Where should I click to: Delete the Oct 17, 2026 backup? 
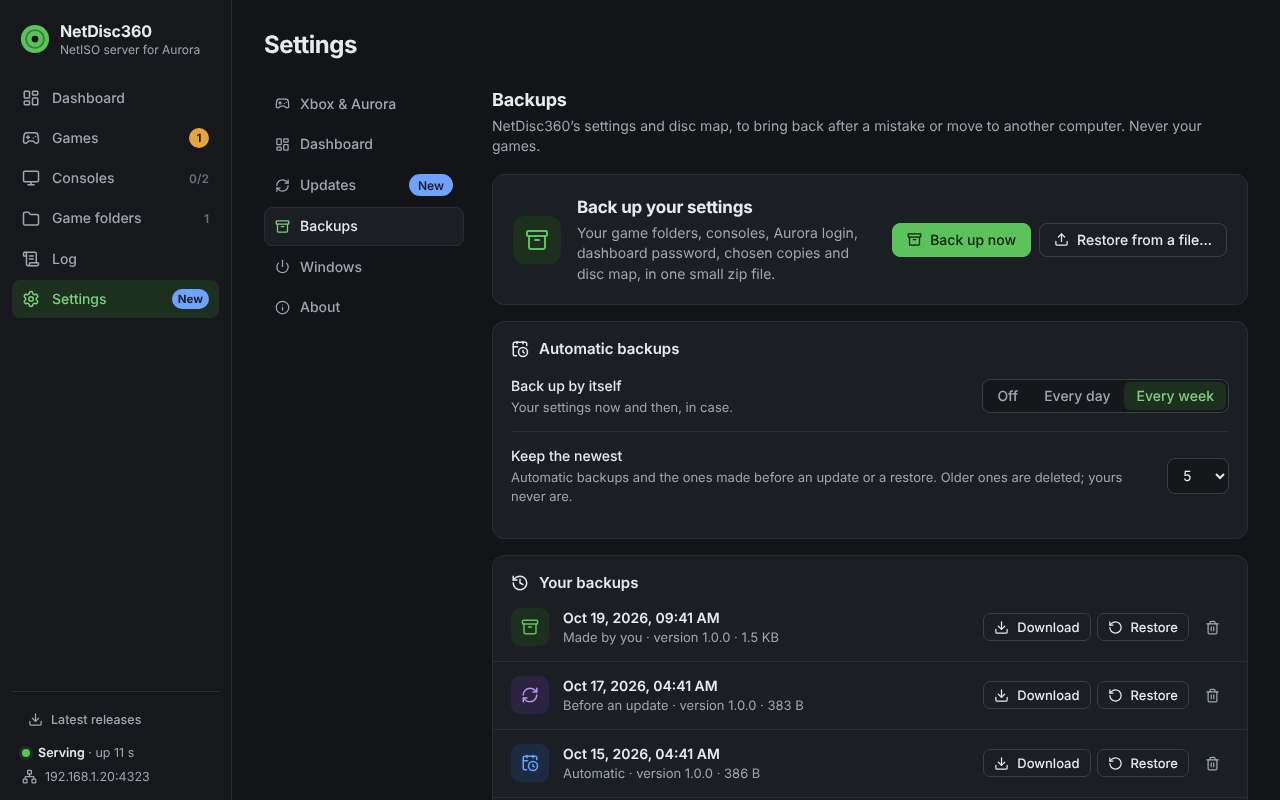(1212, 695)
